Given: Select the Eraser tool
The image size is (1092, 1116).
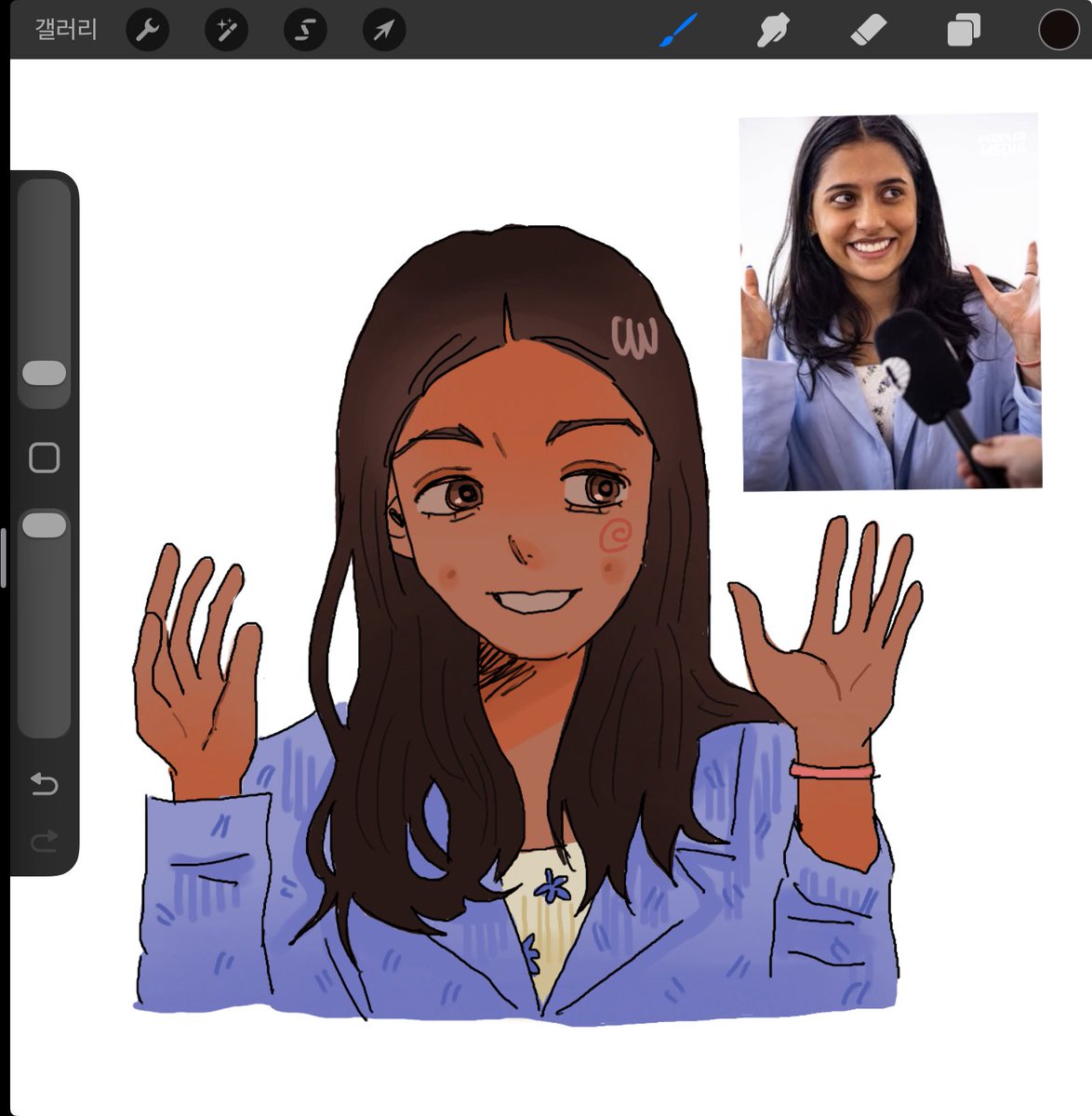Looking at the screenshot, I should pyautogui.click(x=869, y=31).
